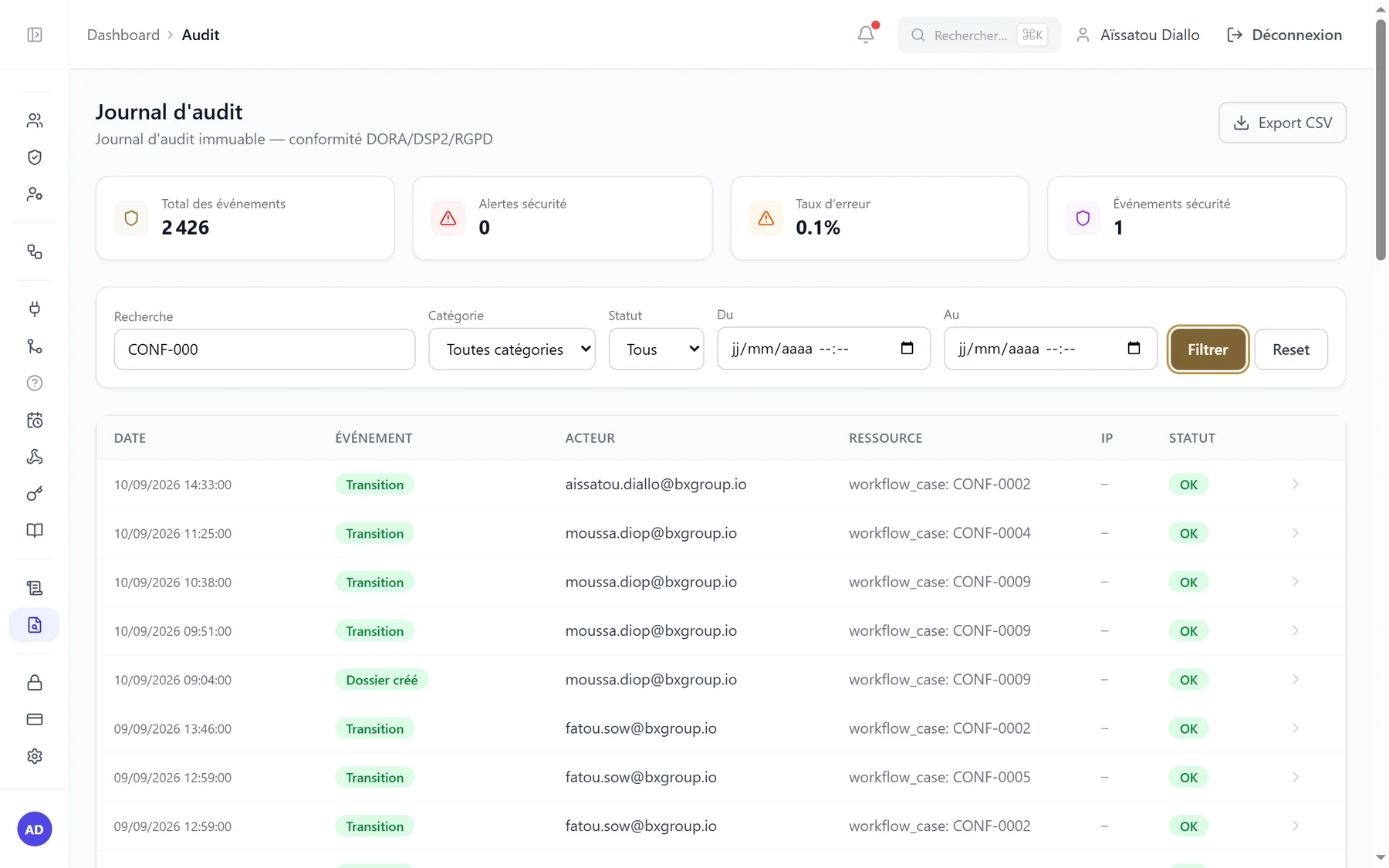Click the Reset button

coord(1290,350)
